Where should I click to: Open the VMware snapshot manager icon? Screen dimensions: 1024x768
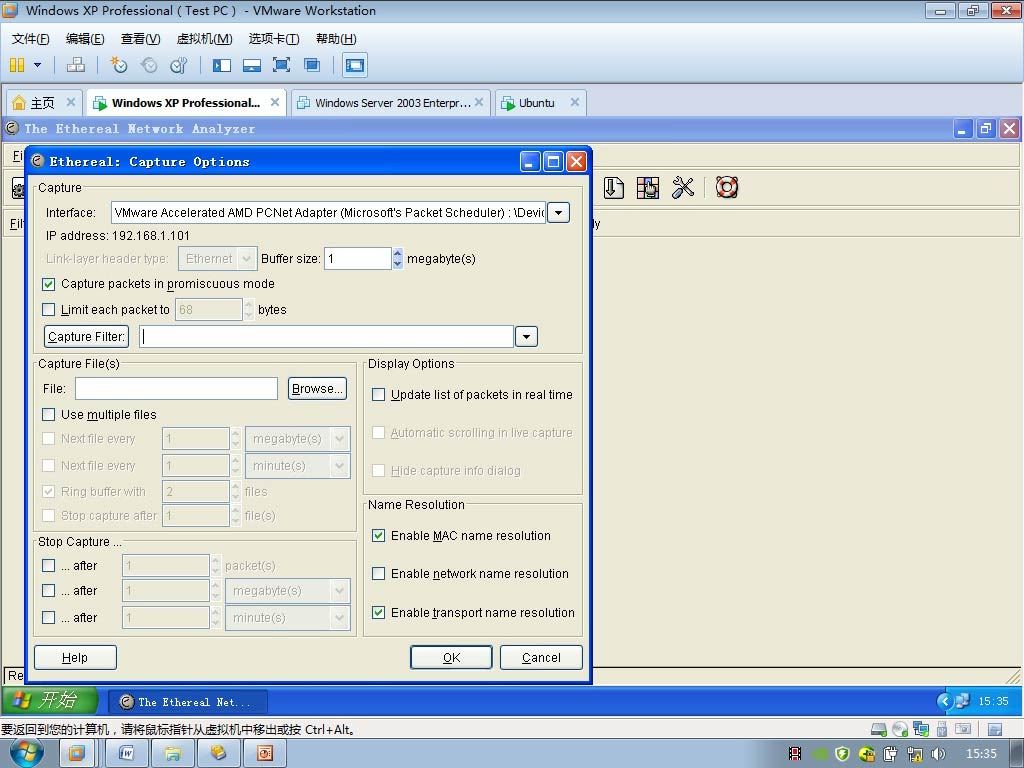[178, 65]
